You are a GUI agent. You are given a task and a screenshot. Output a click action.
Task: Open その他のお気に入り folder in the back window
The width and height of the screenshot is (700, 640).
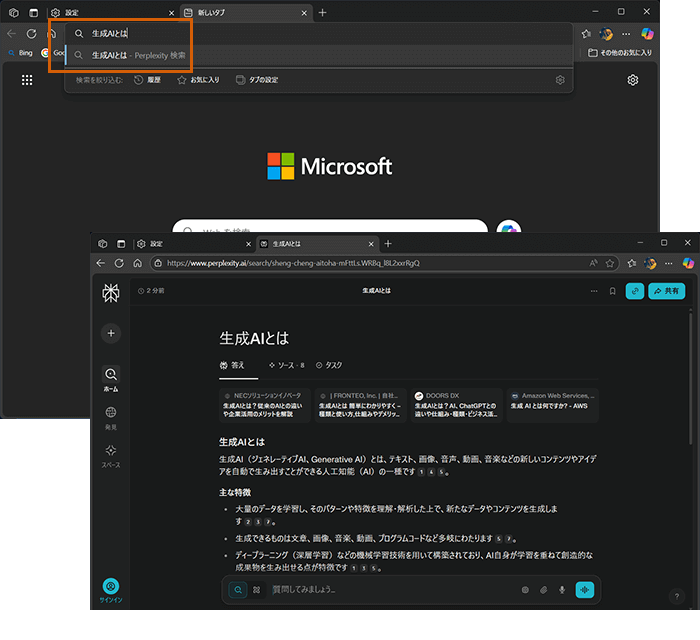coord(620,53)
